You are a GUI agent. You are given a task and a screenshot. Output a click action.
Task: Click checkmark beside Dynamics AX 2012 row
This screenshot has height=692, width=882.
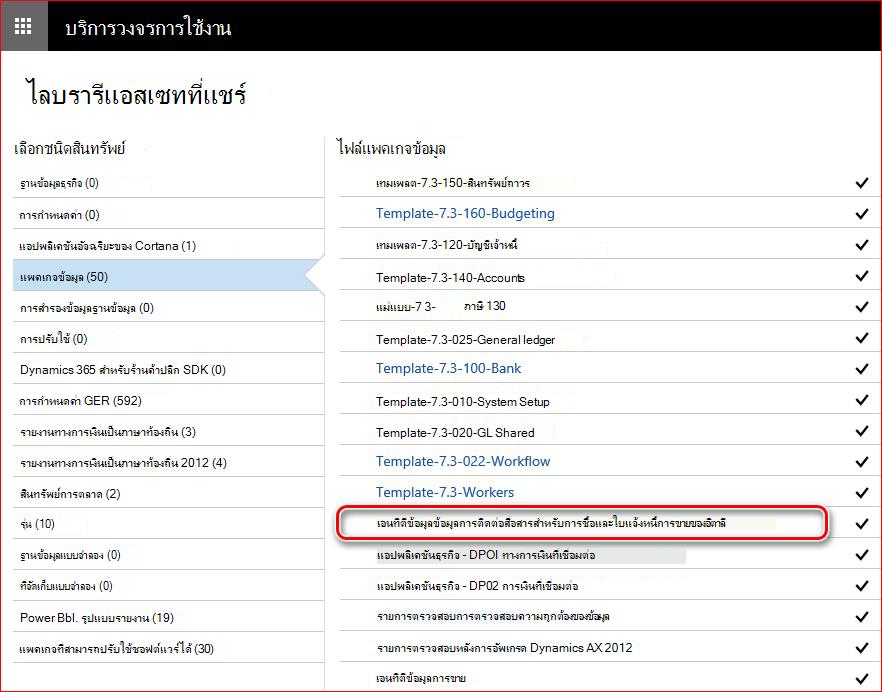click(x=861, y=648)
